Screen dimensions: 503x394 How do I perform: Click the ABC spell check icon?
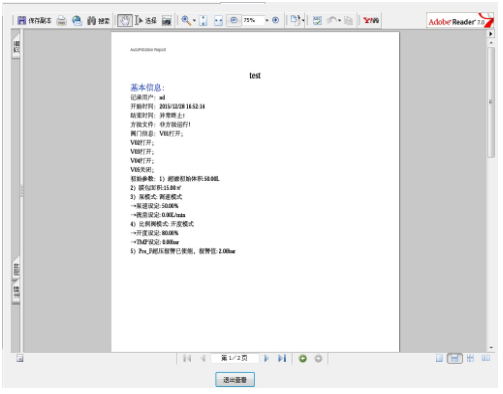point(317,21)
